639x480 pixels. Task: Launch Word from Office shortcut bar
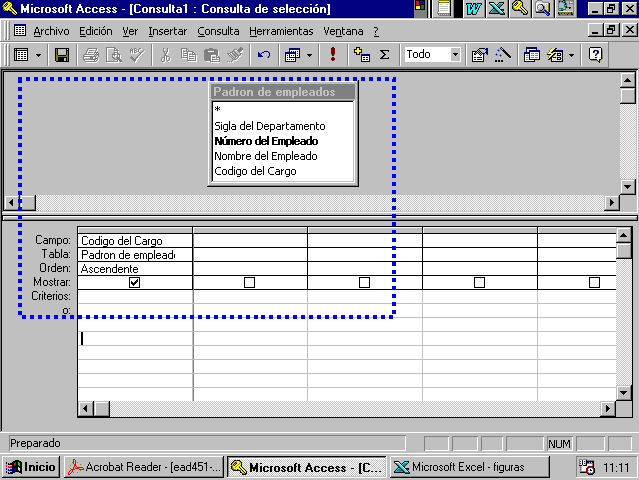[x=474, y=9]
